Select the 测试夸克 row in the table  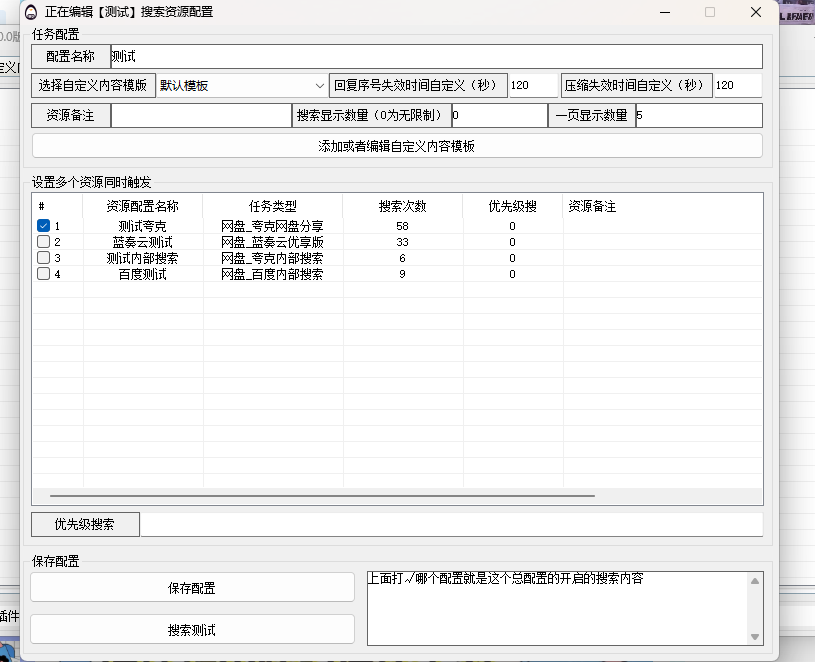pyautogui.click(x=140, y=225)
